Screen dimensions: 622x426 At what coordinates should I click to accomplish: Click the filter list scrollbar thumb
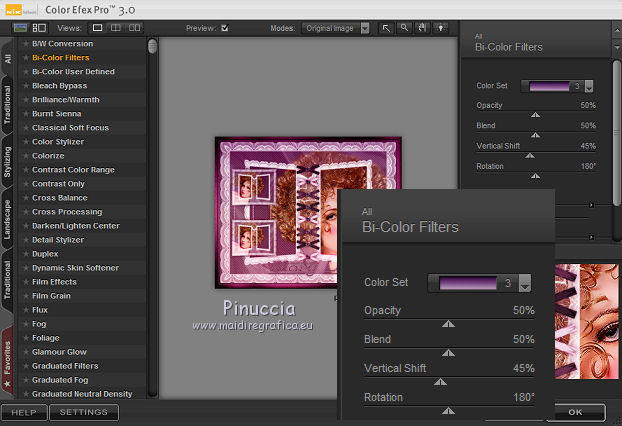152,46
